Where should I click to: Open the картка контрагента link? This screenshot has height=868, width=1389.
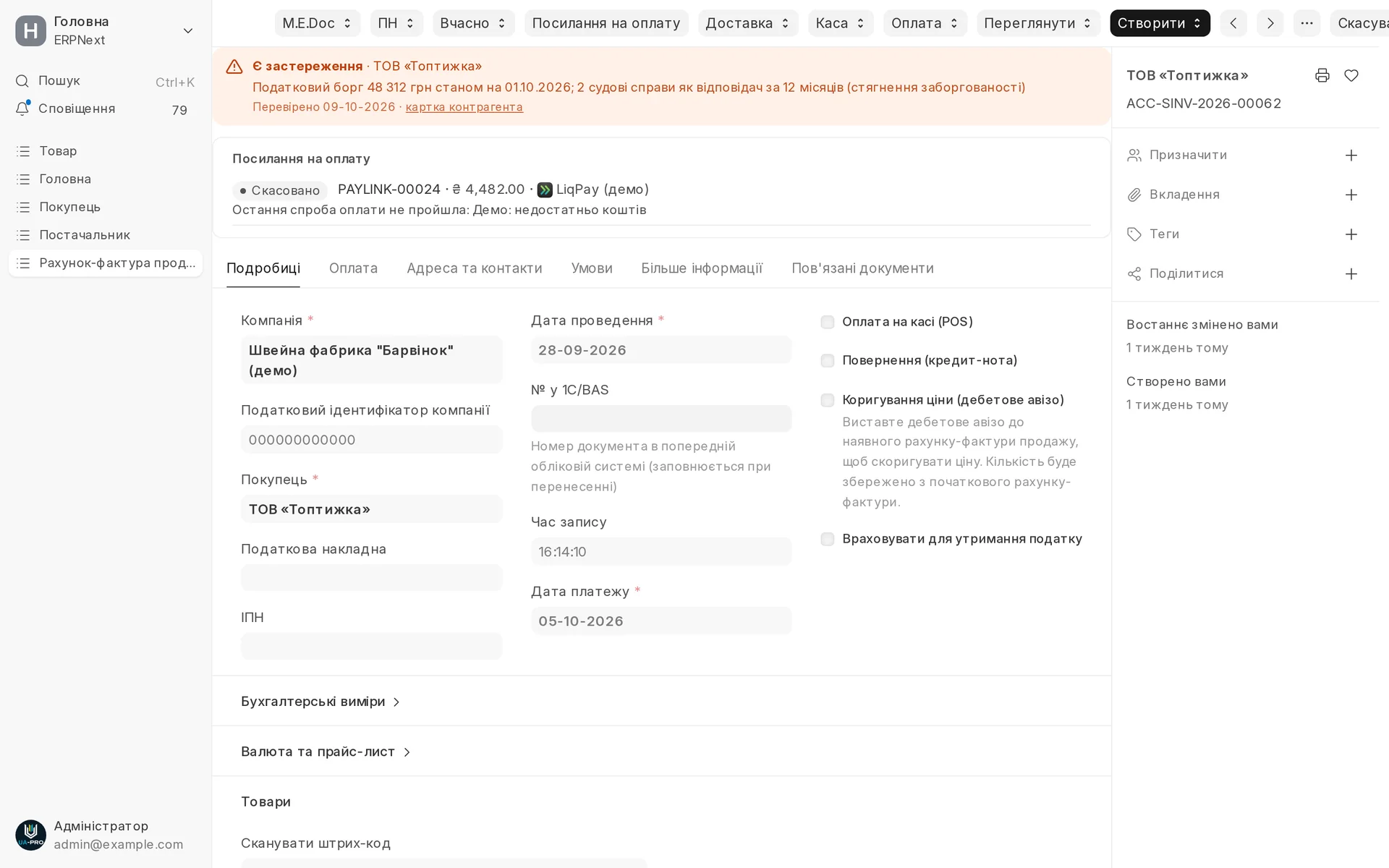(464, 107)
